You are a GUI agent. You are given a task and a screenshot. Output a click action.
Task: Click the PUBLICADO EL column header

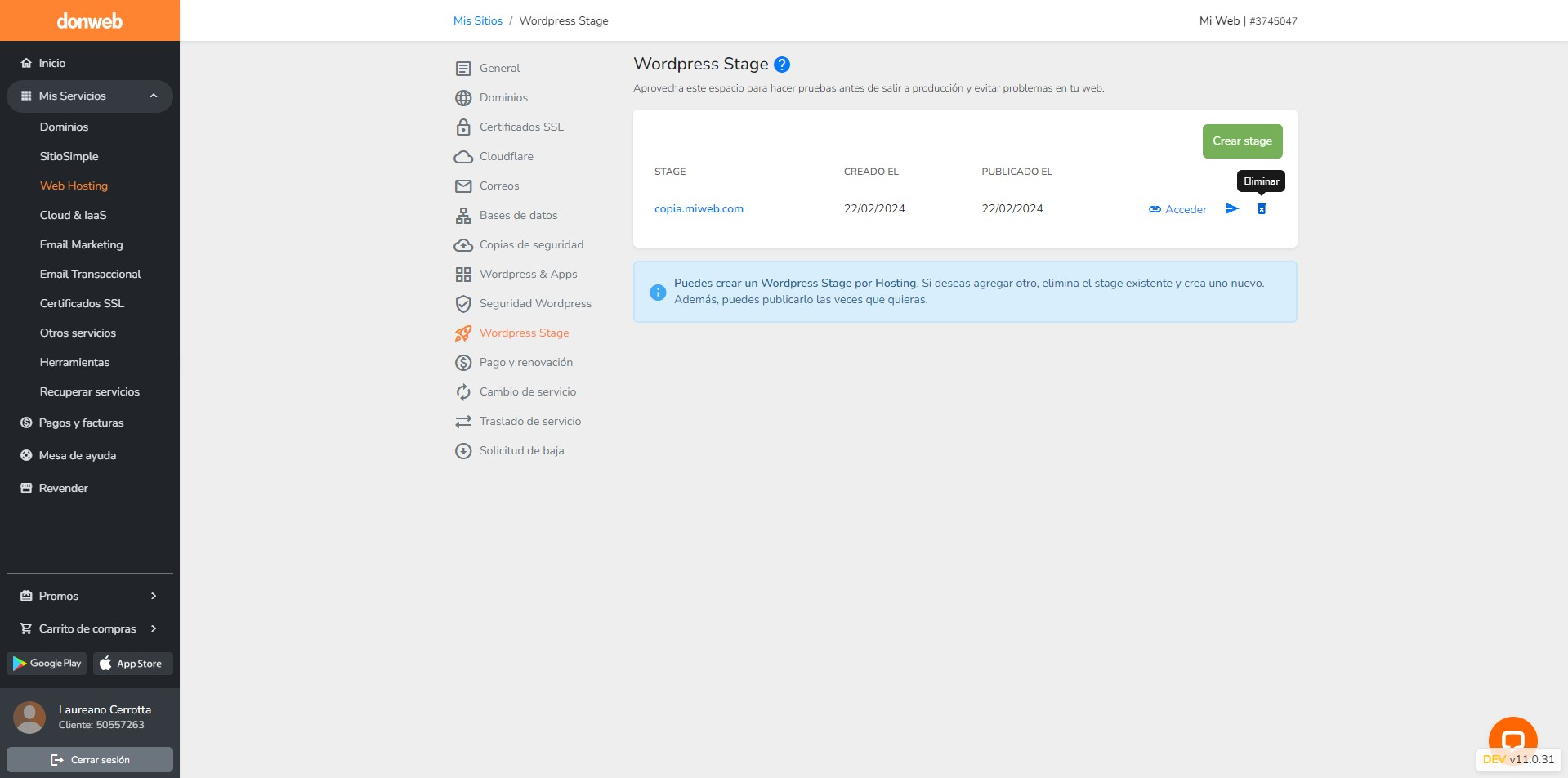click(x=1016, y=172)
